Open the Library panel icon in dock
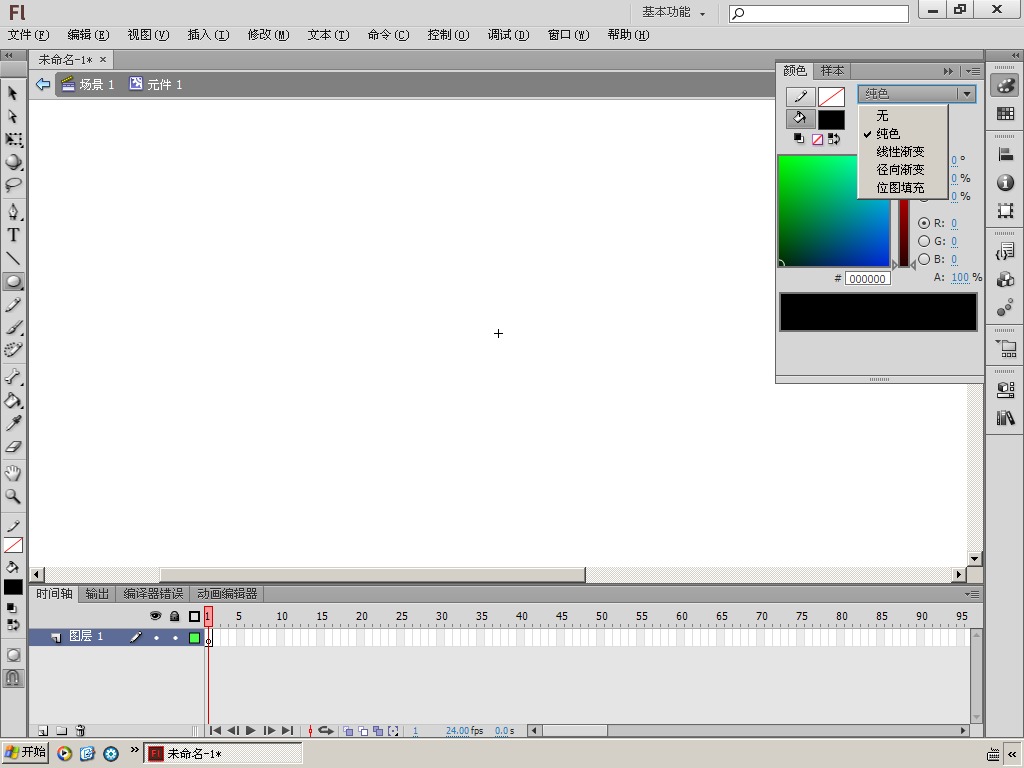Image resolution: width=1024 pixels, height=768 pixels. 1005,417
